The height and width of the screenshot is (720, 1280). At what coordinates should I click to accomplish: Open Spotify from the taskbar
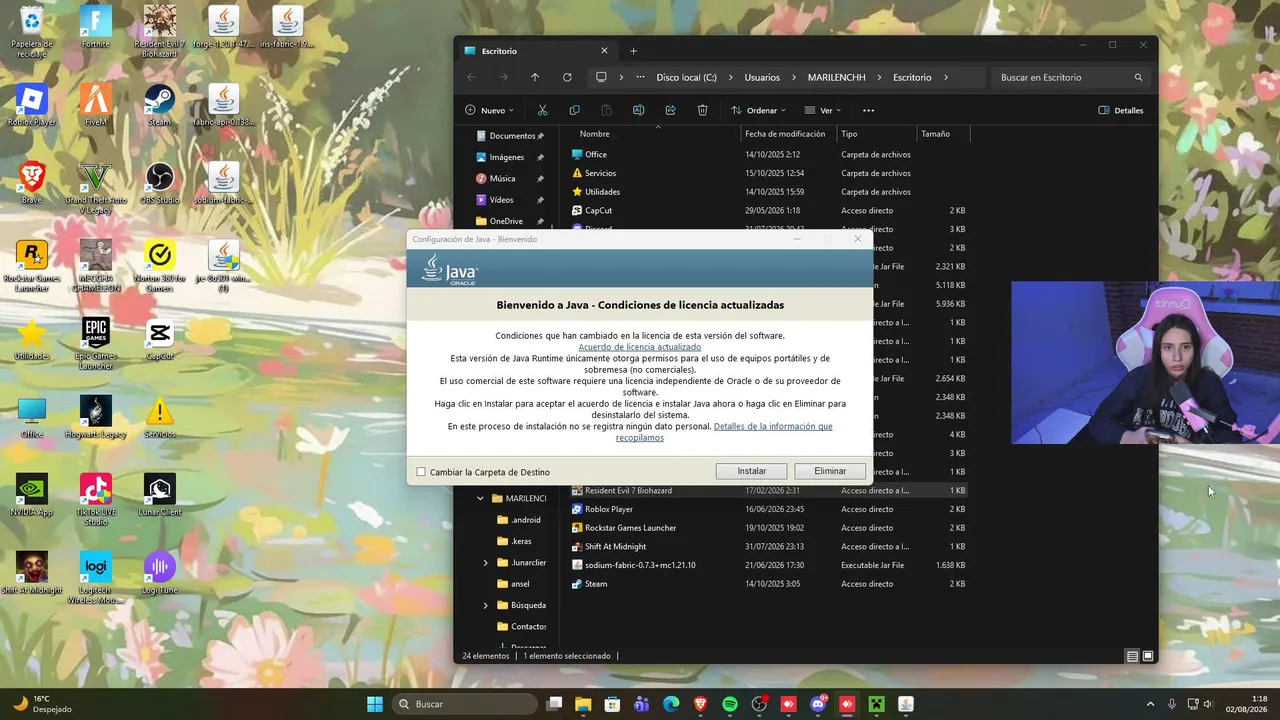click(x=730, y=704)
